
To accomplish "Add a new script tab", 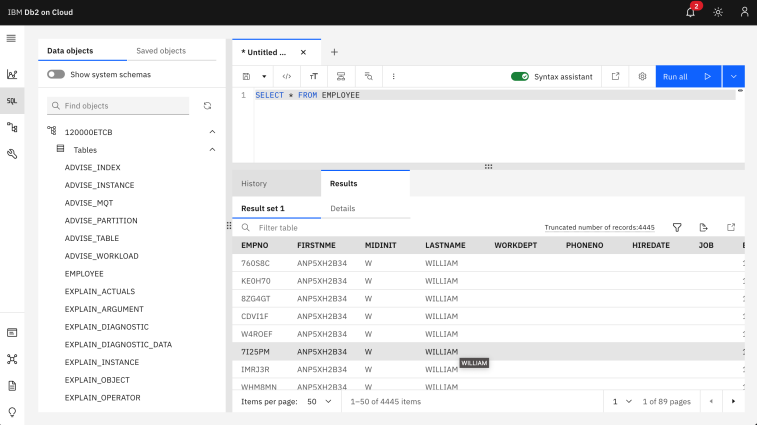I will click(334, 52).
